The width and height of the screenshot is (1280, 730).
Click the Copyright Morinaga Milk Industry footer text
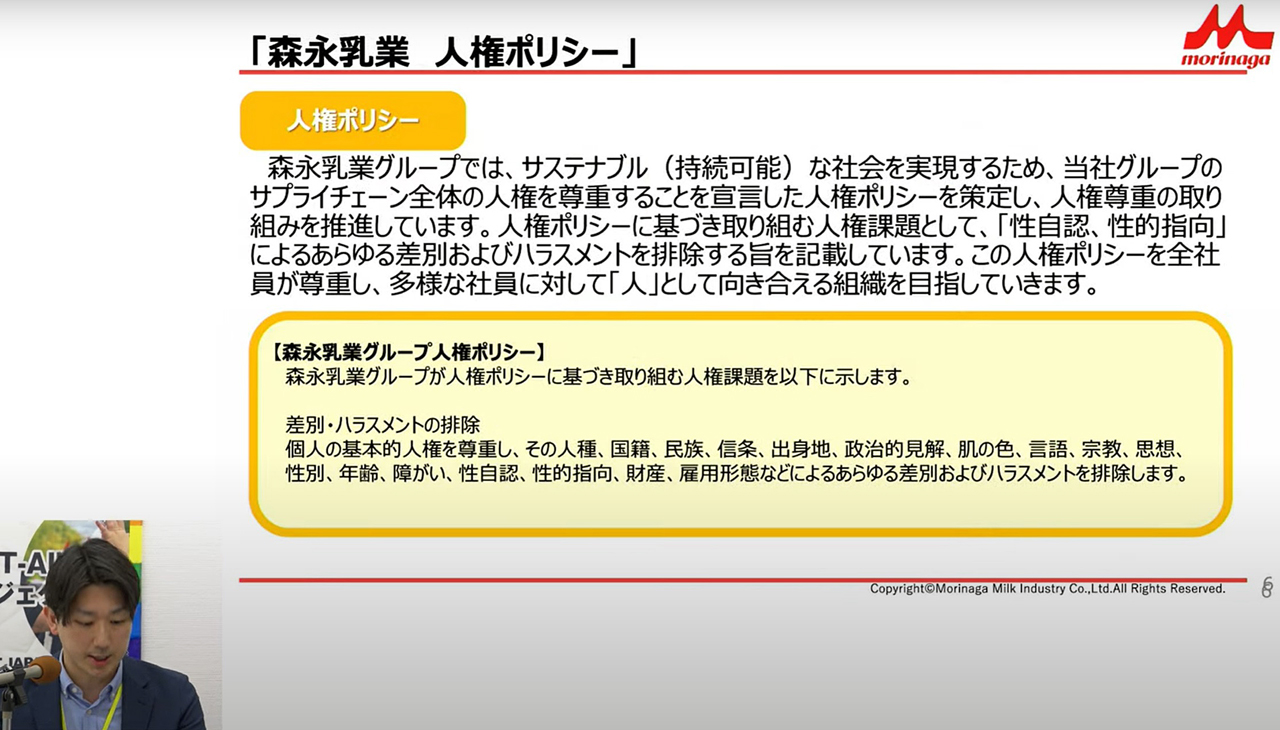pos(1047,589)
